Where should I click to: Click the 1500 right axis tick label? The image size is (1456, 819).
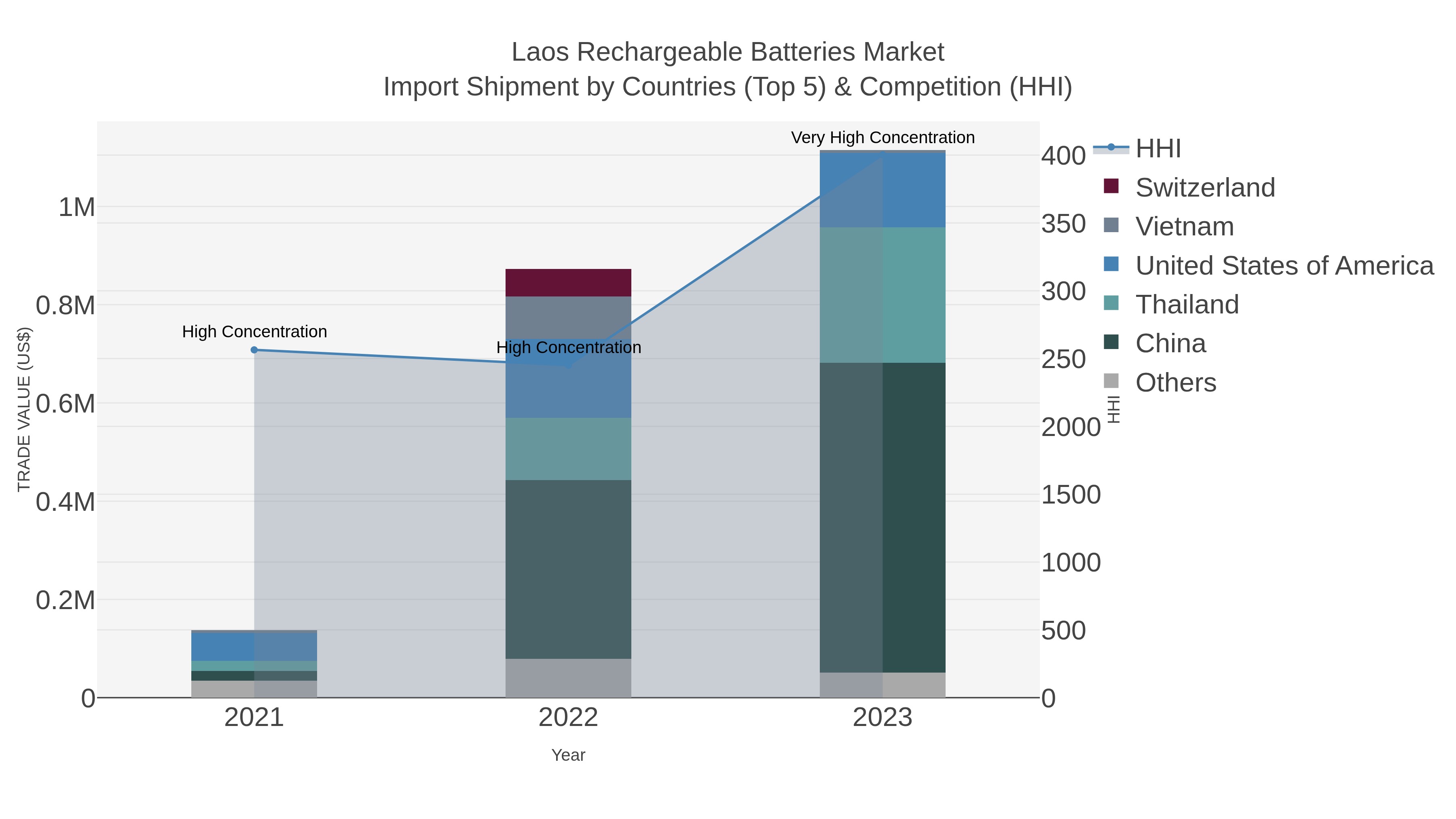[1071, 495]
